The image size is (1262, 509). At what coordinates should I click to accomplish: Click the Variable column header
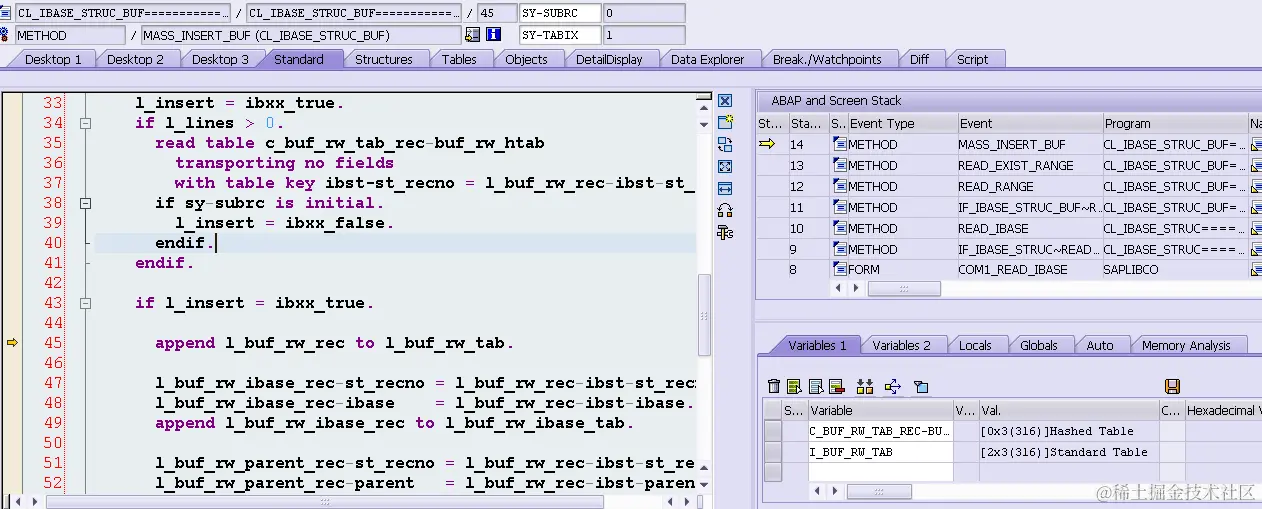(879, 410)
